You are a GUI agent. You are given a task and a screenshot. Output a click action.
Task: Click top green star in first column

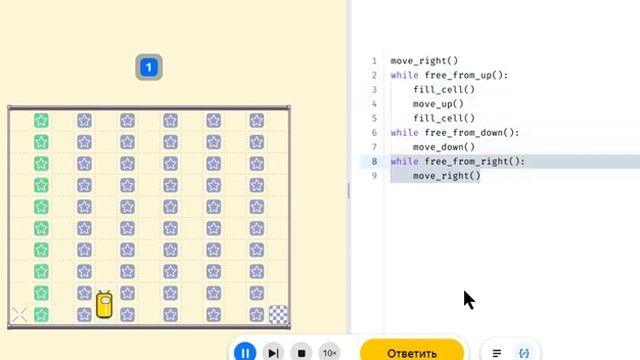(x=41, y=120)
